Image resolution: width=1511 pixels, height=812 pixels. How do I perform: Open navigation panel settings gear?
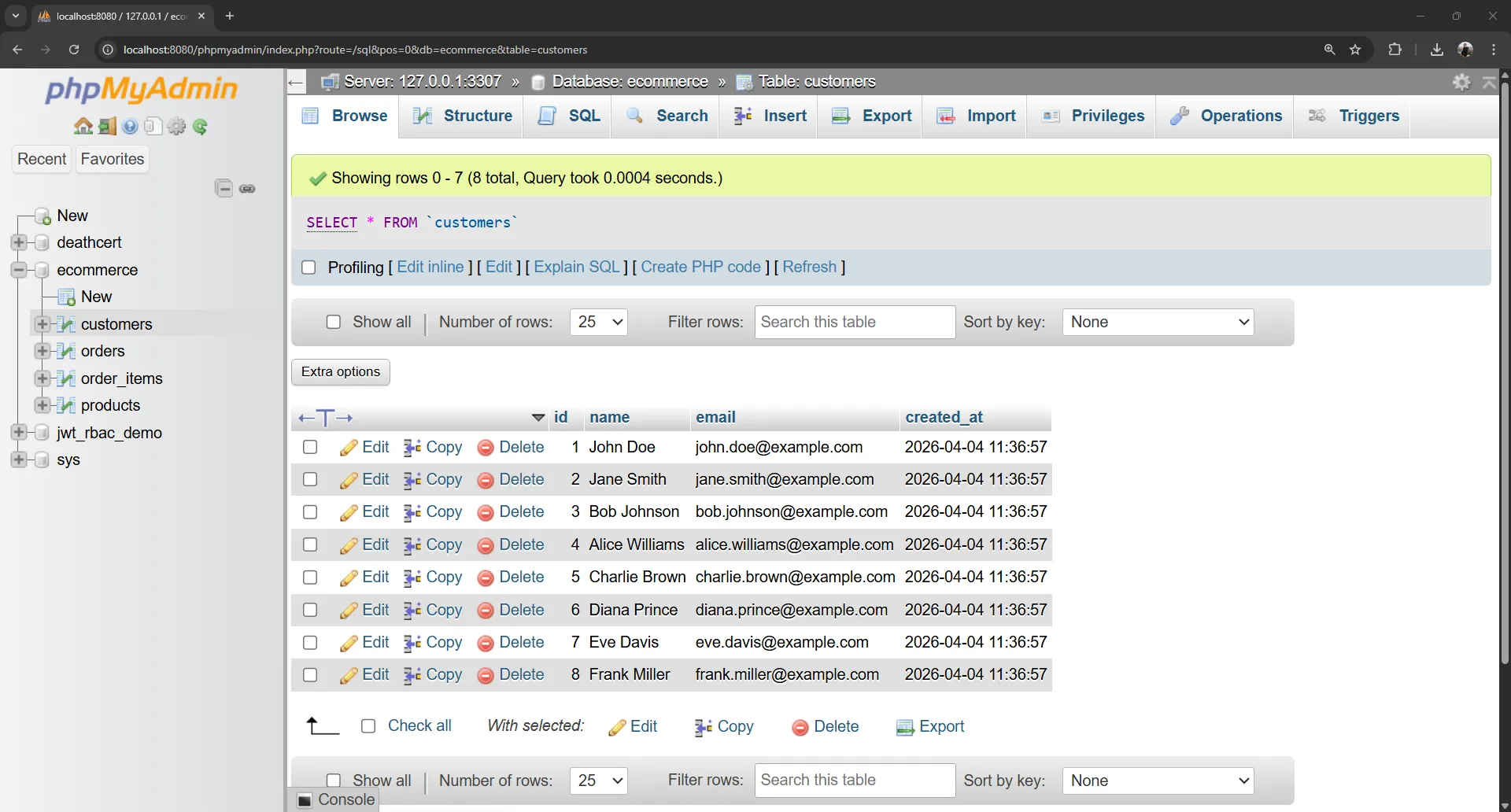coord(177,126)
